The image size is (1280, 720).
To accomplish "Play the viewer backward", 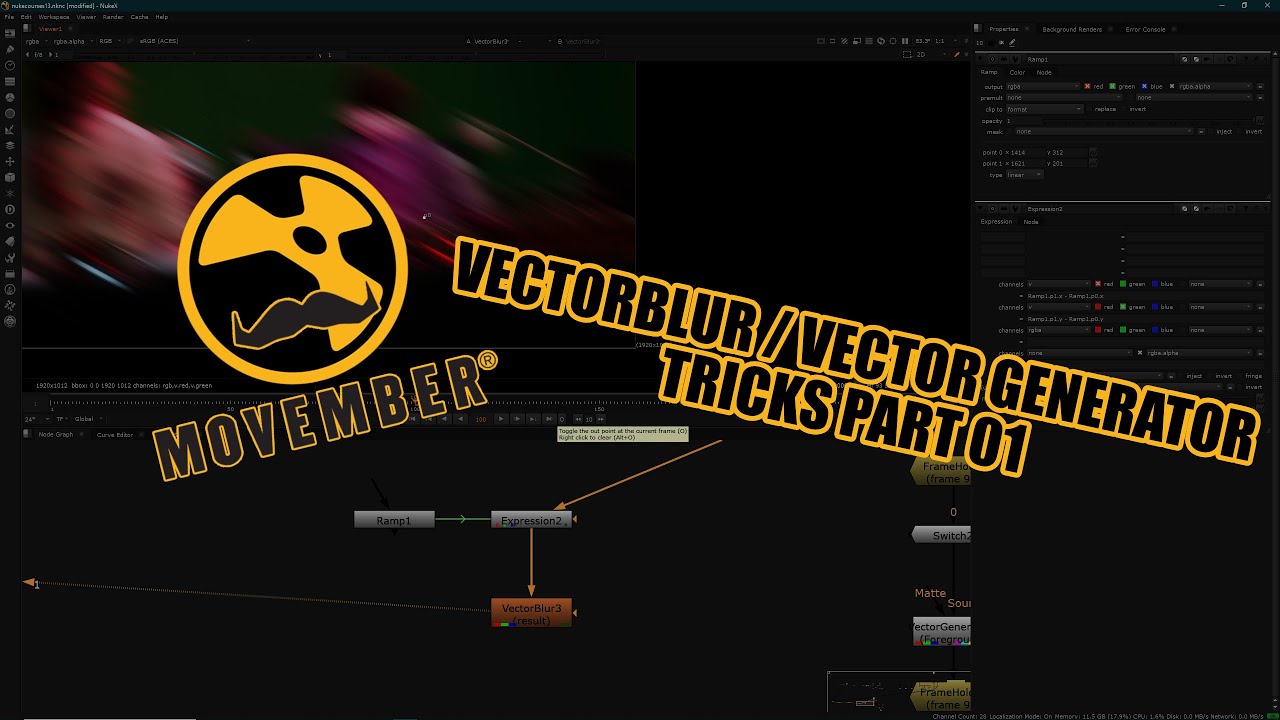I will (x=460, y=419).
